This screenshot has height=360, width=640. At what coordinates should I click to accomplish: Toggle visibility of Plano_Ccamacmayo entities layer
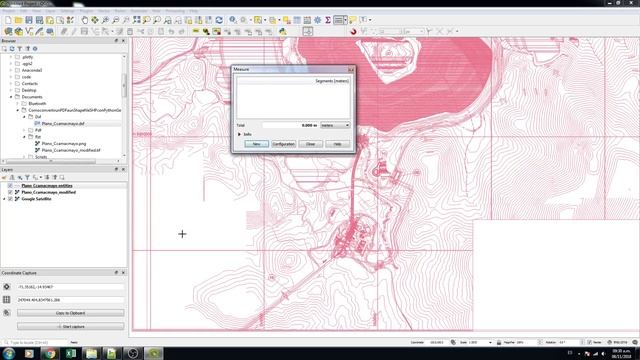point(10,186)
